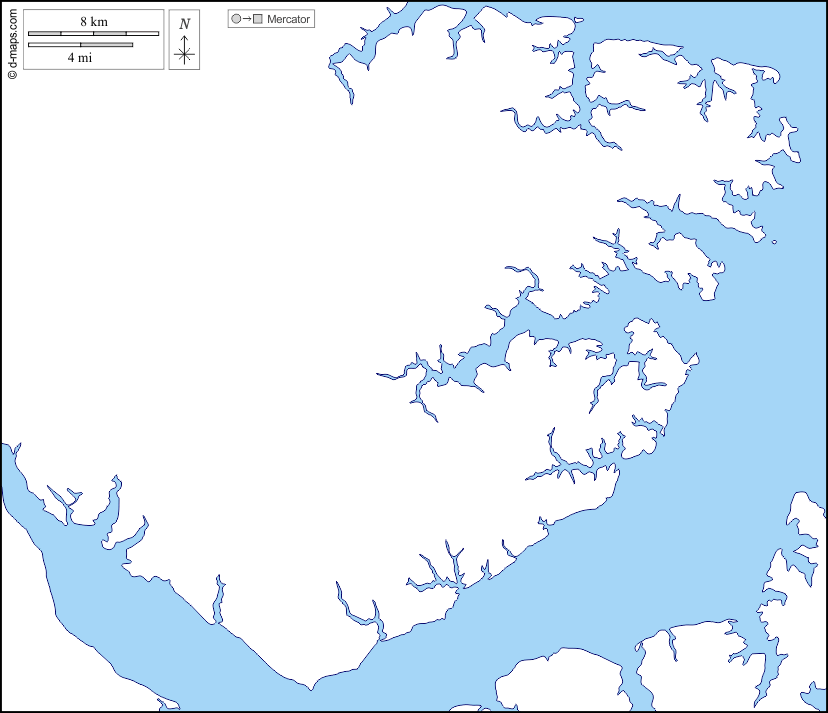
Task: Click the "8 km" scale text
Action: [x=93, y=22]
